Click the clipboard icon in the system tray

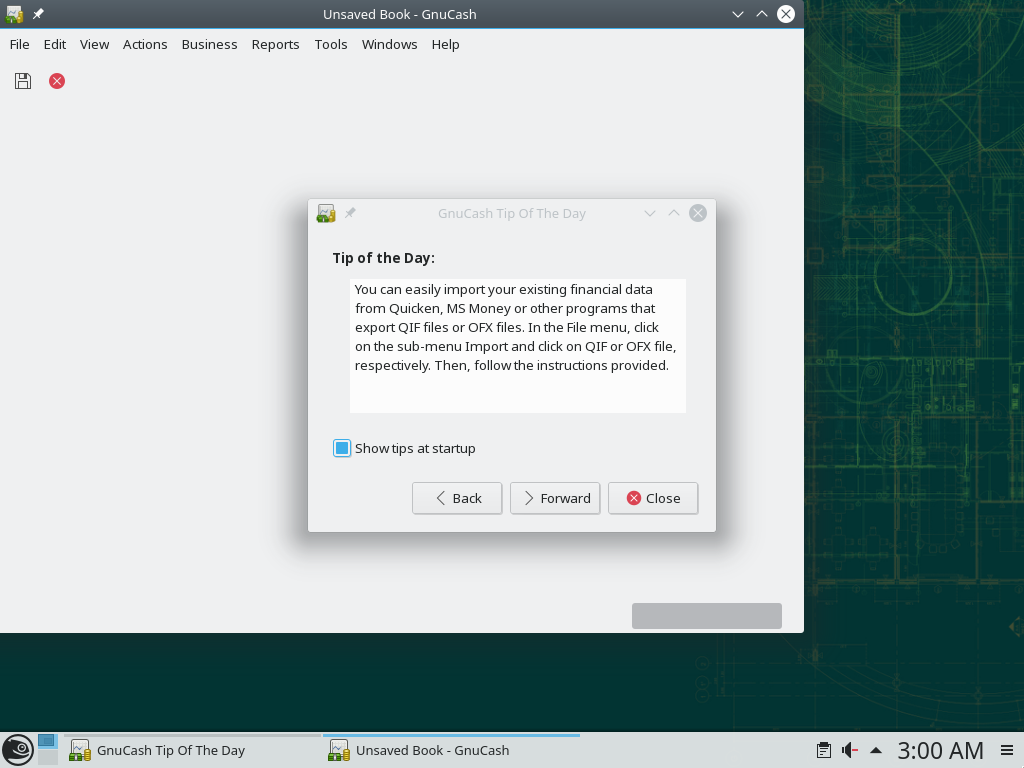tap(823, 750)
